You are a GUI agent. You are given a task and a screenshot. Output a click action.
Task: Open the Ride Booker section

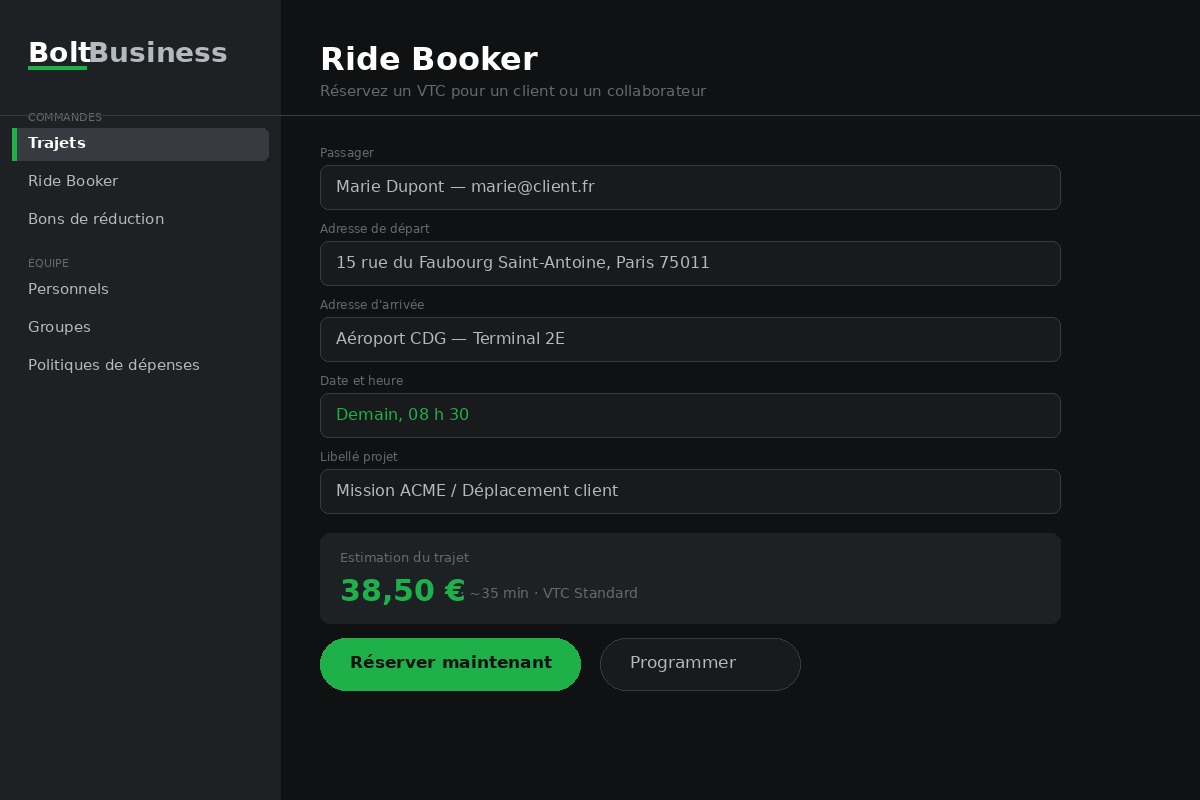pyautogui.click(x=73, y=181)
